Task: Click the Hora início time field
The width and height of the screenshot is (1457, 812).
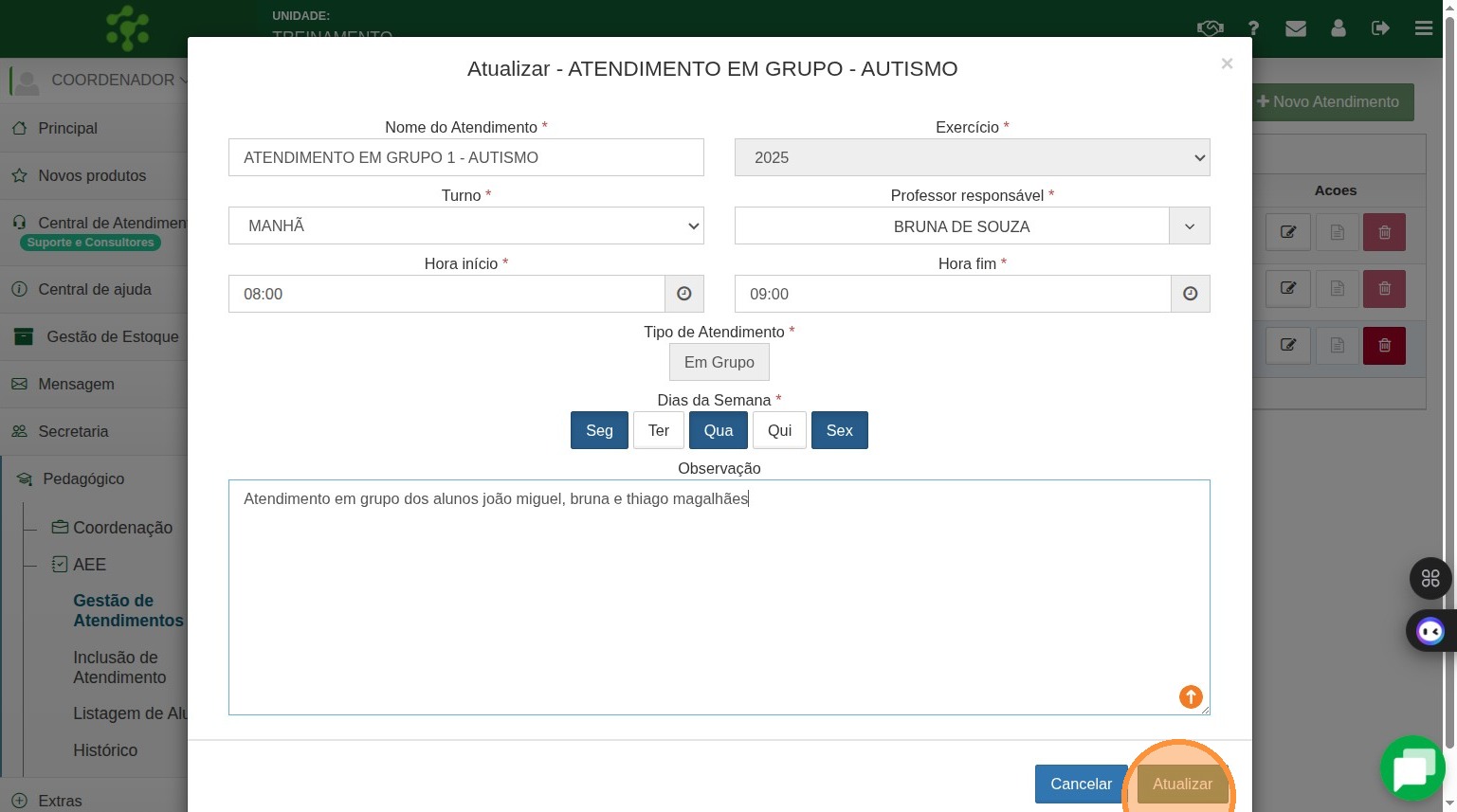Action: 446,294
